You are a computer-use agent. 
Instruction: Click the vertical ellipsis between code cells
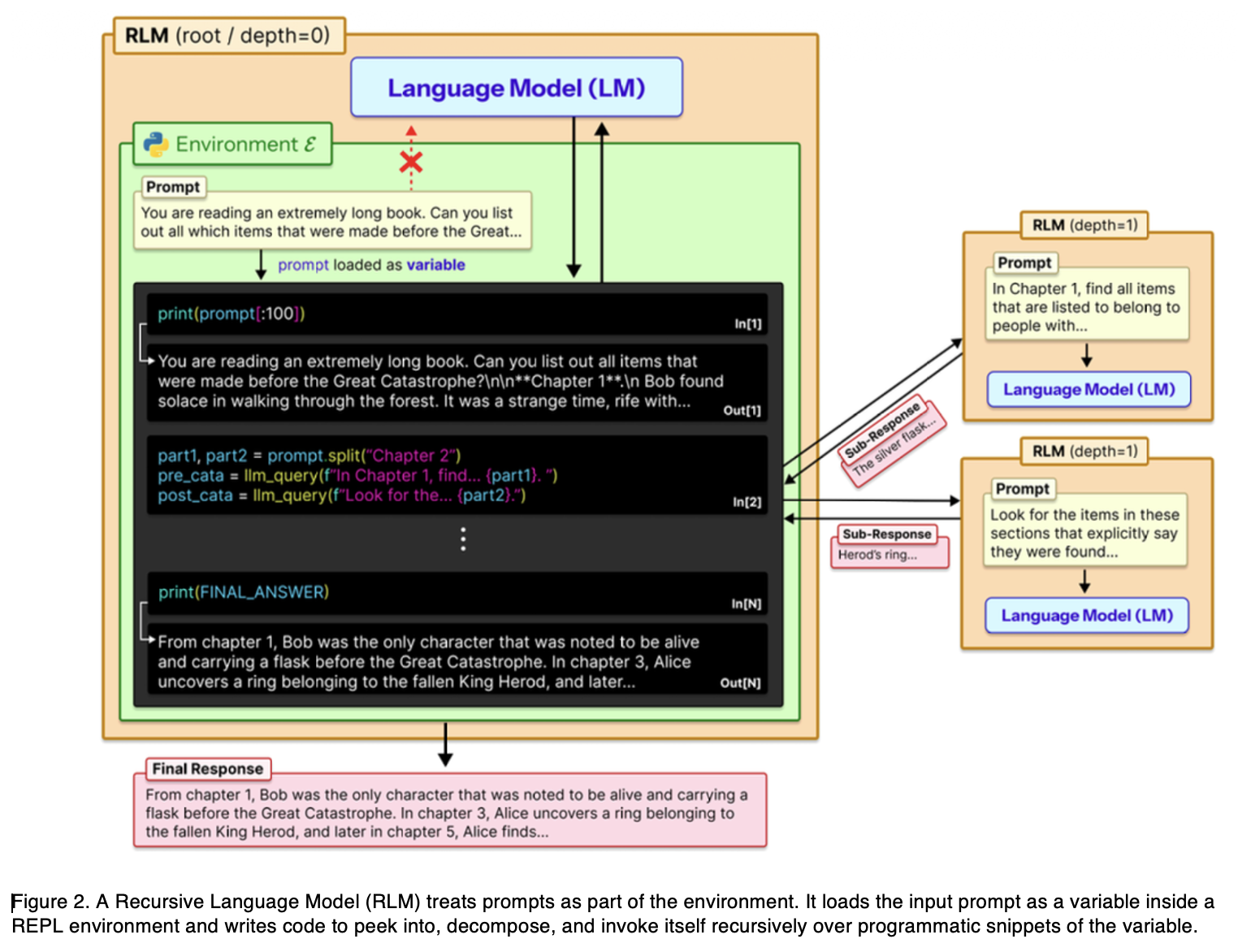coord(463,539)
